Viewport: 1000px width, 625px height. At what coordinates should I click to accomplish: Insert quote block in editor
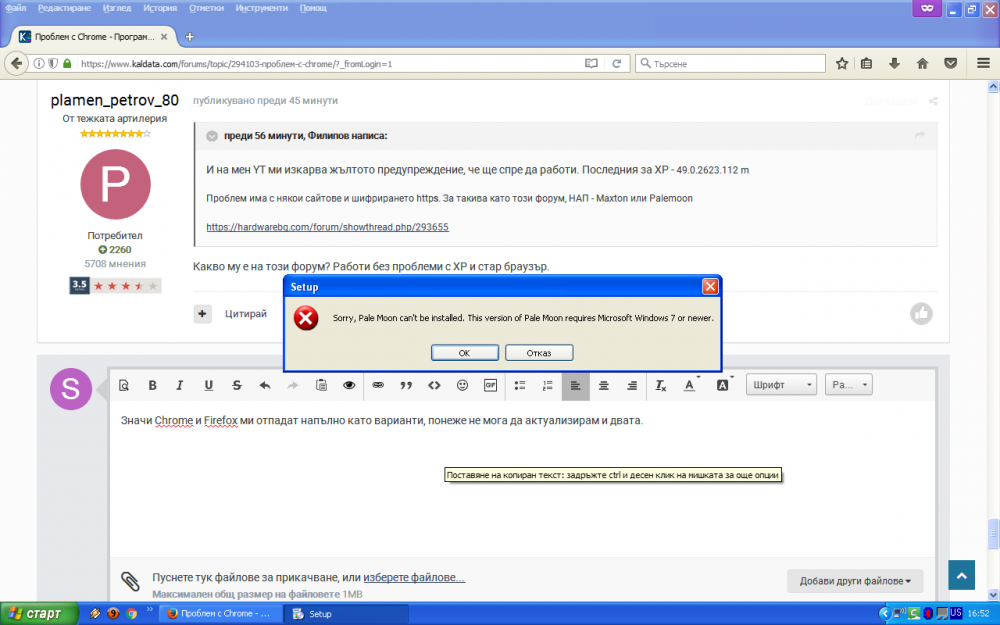tap(406, 385)
